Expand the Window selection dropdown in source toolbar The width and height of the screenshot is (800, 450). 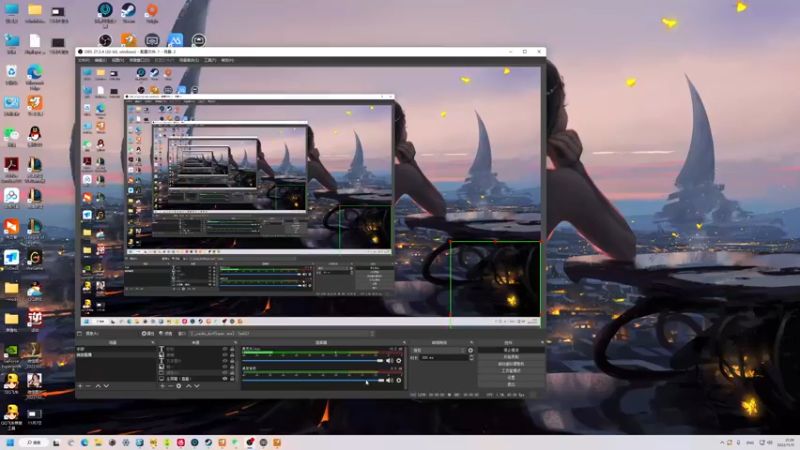coord(281,333)
